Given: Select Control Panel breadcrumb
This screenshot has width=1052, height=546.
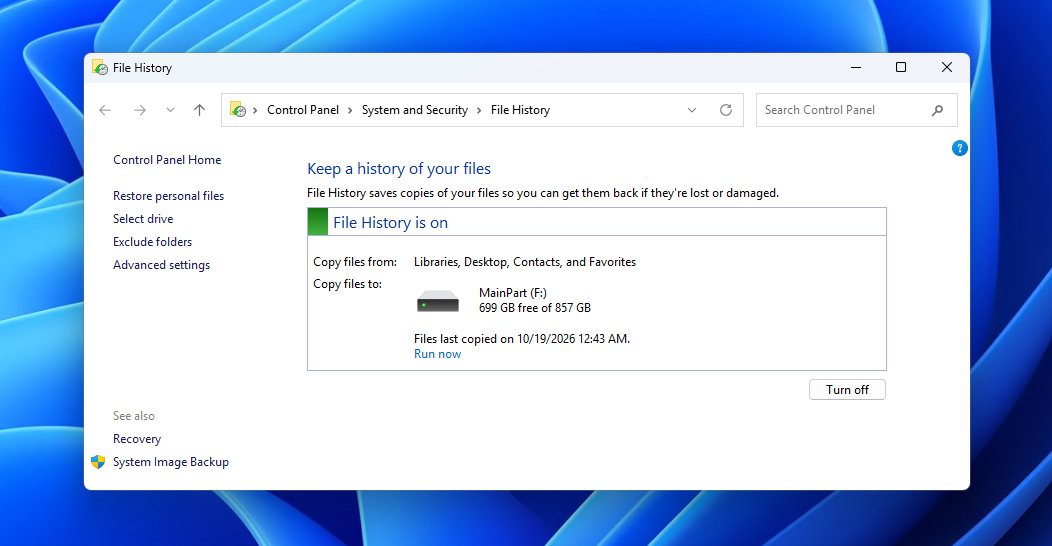Looking at the screenshot, I should click(303, 110).
